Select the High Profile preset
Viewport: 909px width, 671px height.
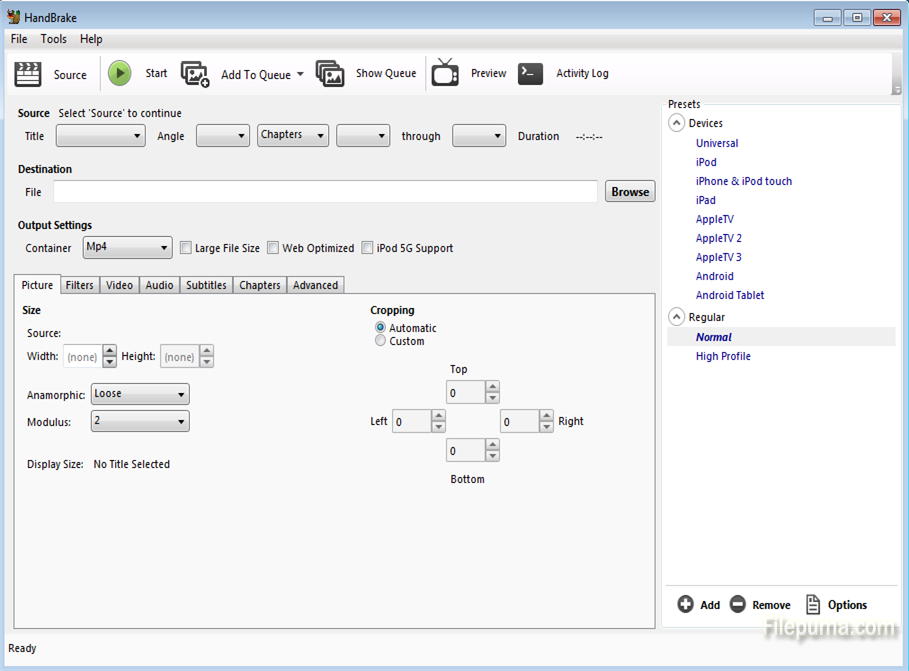click(x=723, y=356)
